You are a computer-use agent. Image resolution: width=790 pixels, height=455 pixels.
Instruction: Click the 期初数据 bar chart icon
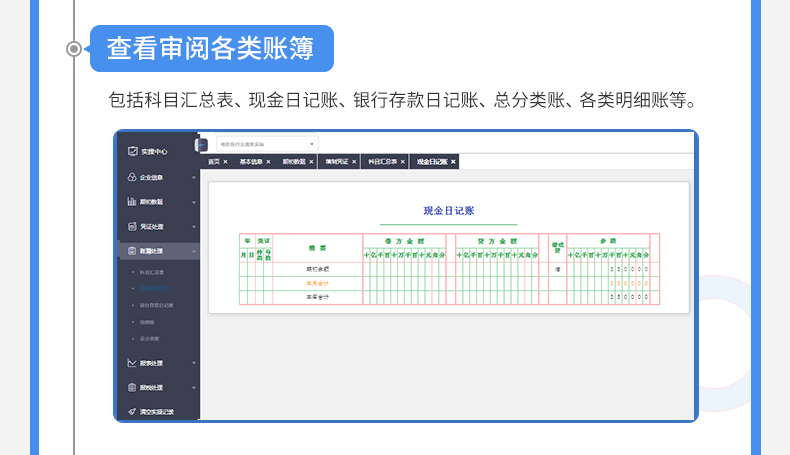tap(132, 202)
